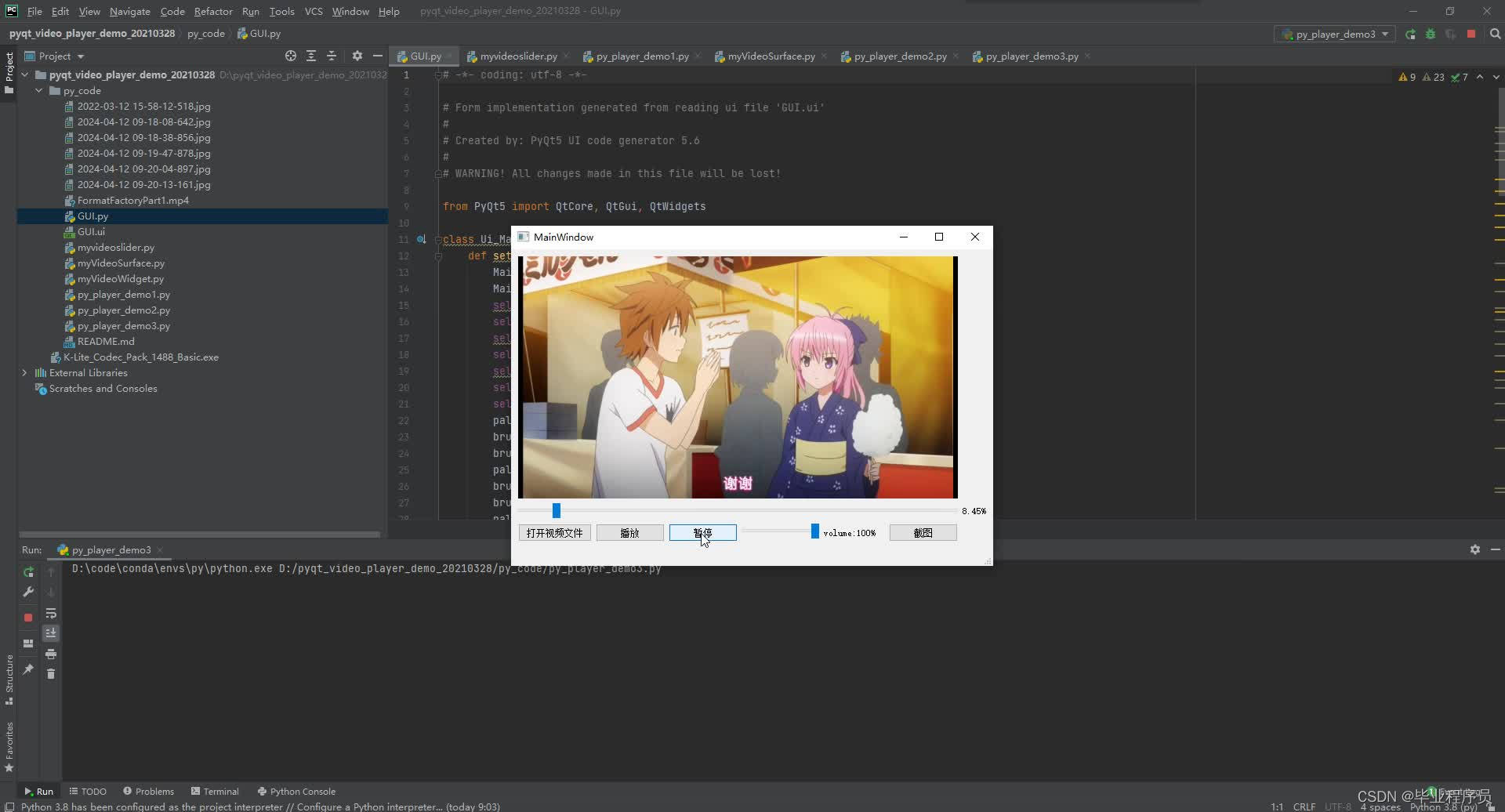Collapse the pyqt_video_player_demo_20210328 root folder
1505x812 pixels.
(x=24, y=74)
